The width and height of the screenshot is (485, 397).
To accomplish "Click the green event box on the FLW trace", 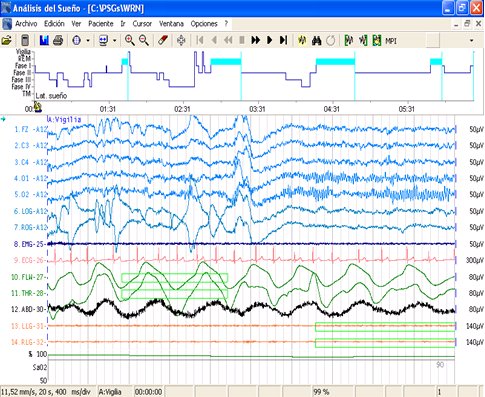I will pos(174,278).
